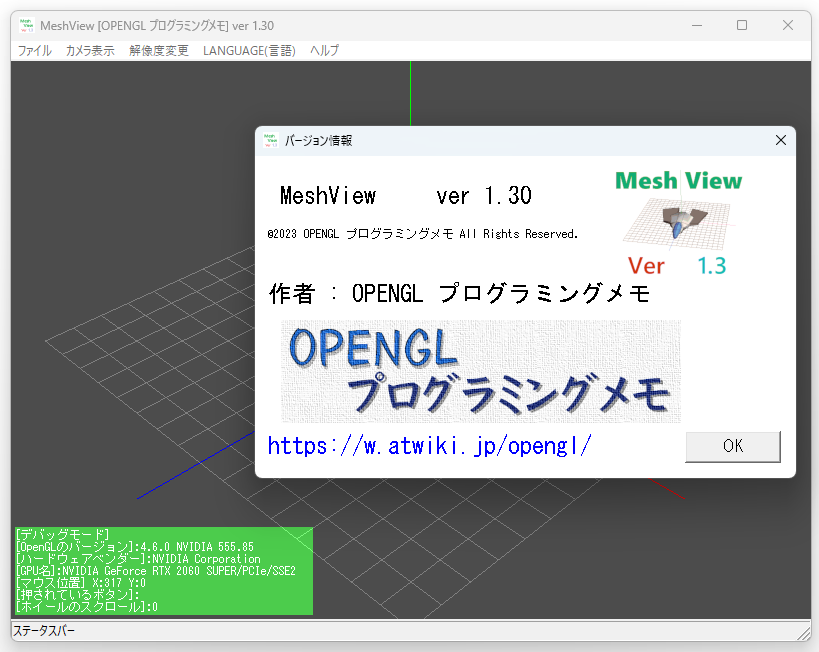Click the ステータスバー status bar text
Screen dimensions: 819x652
(44, 631)
